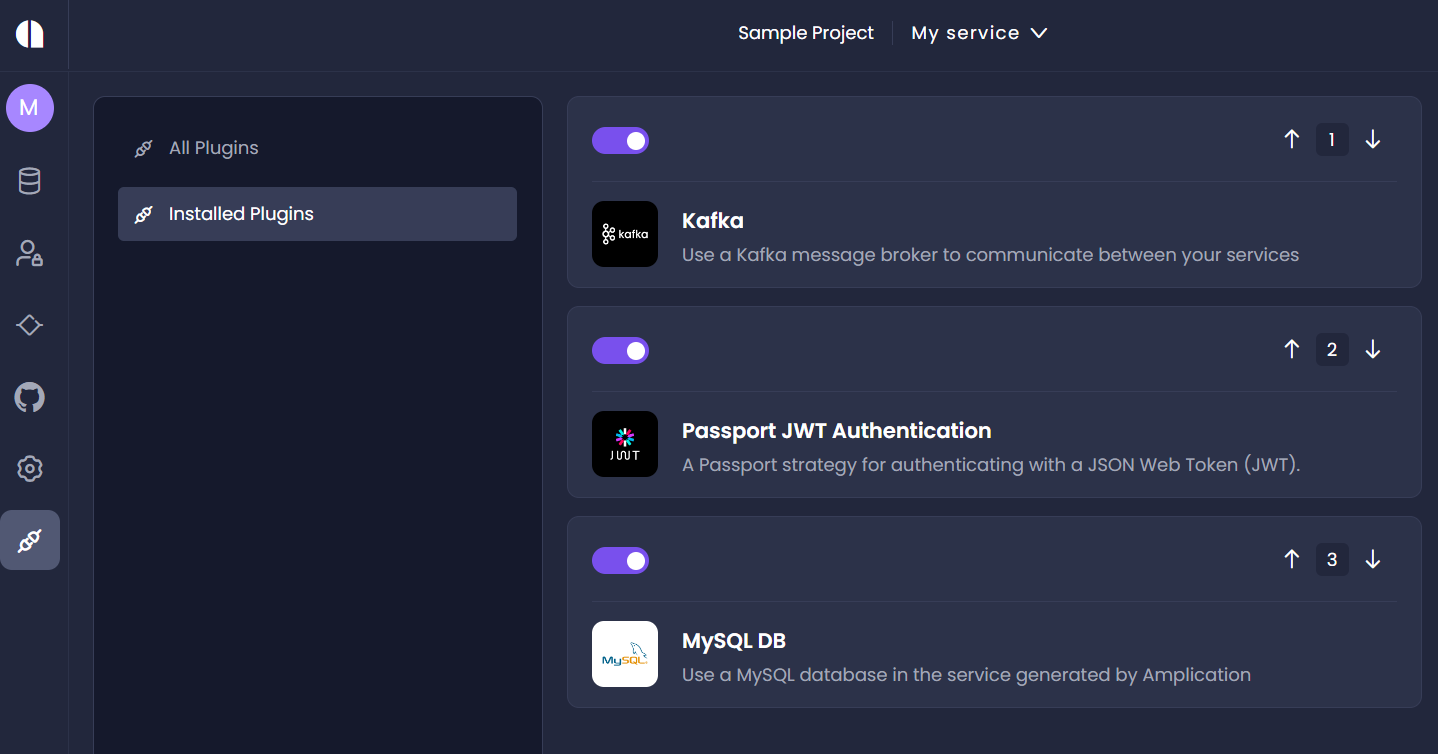This screenshot has width=1438, height=754.
Task: Open the GitHub sync sidebar icon
Action: 30,398
